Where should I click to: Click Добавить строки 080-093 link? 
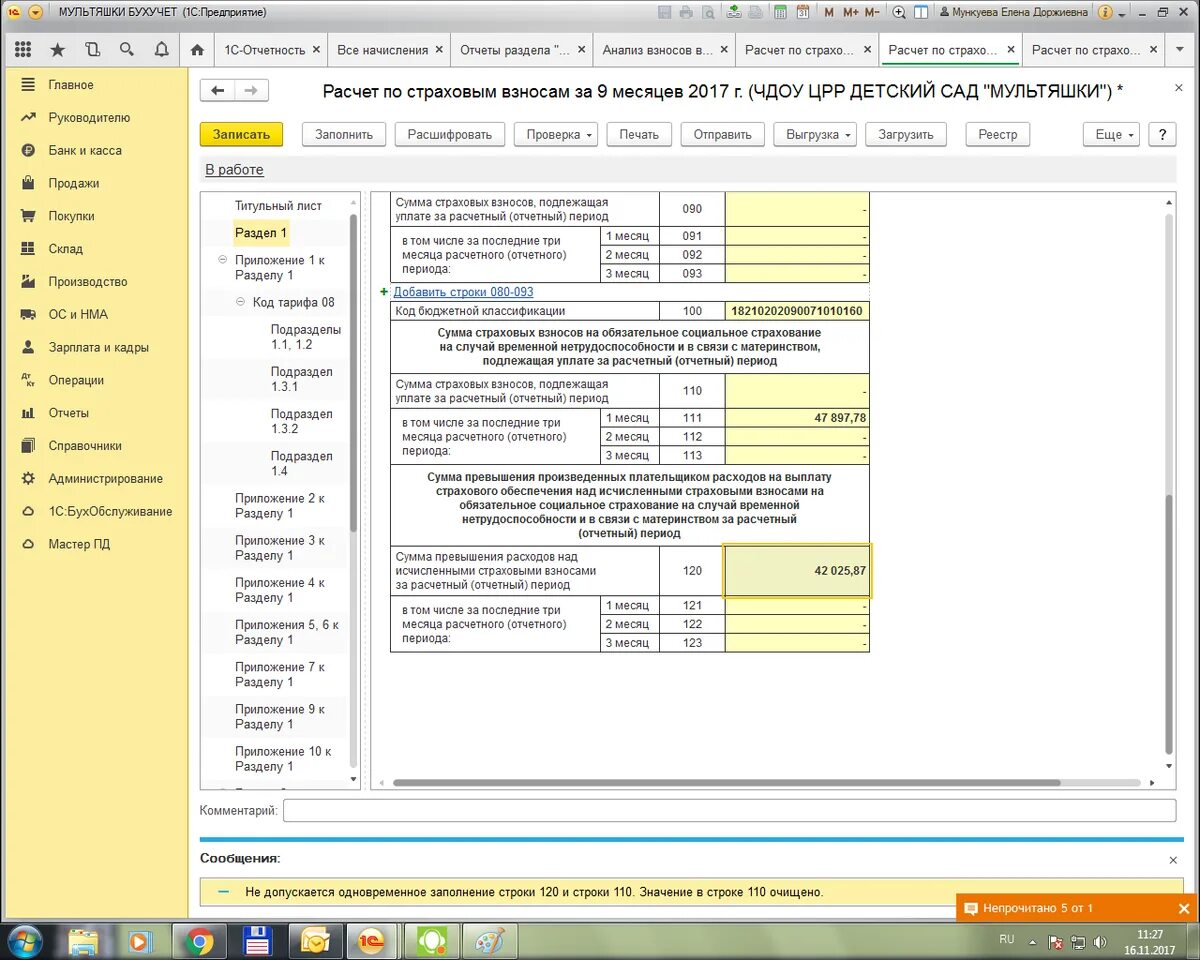pyautogui.click(x=463, y=292)
